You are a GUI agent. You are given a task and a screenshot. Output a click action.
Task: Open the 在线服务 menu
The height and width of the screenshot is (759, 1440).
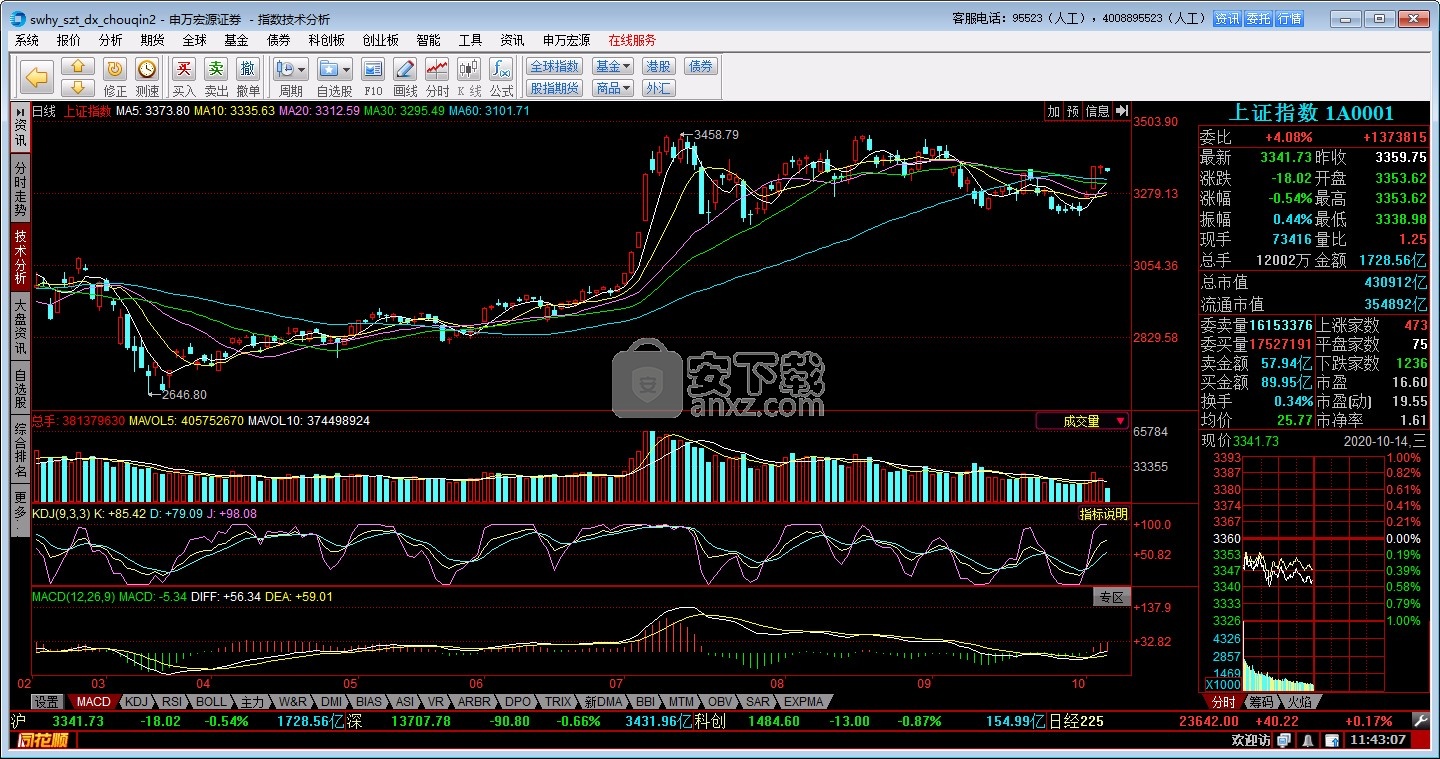coord(632,40)
